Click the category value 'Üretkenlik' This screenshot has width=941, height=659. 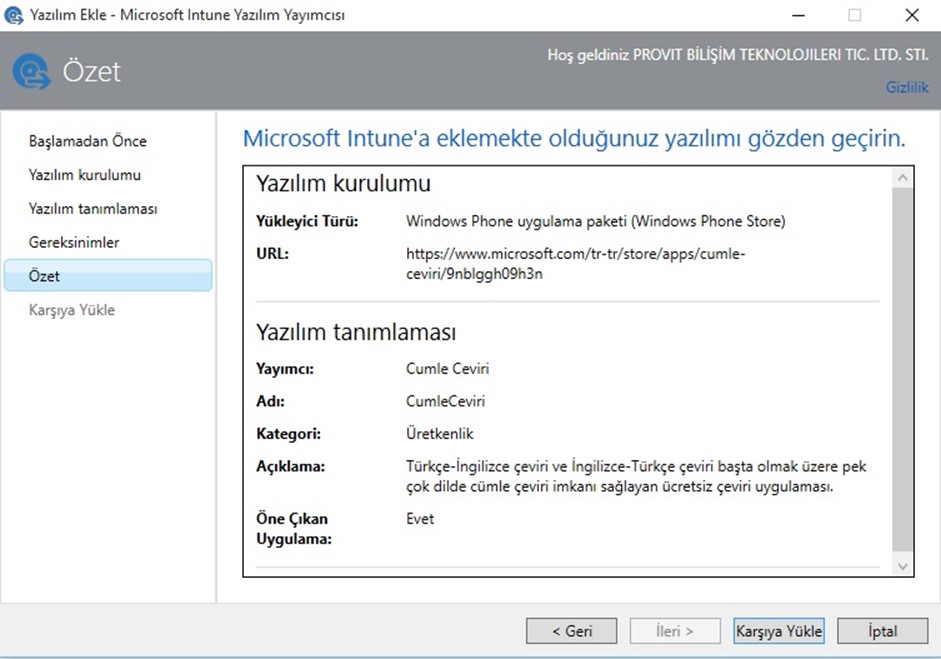(440, 433)
